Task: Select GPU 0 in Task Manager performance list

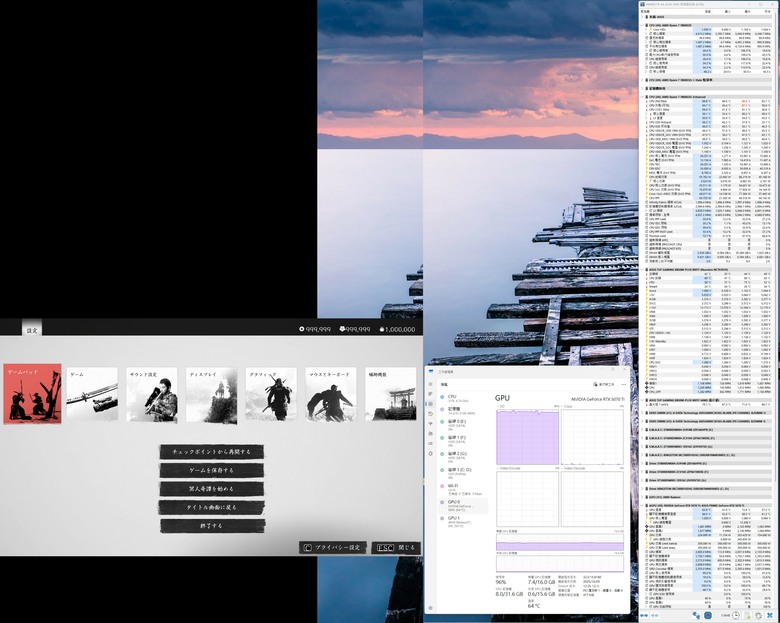Action: pos(464,506)
